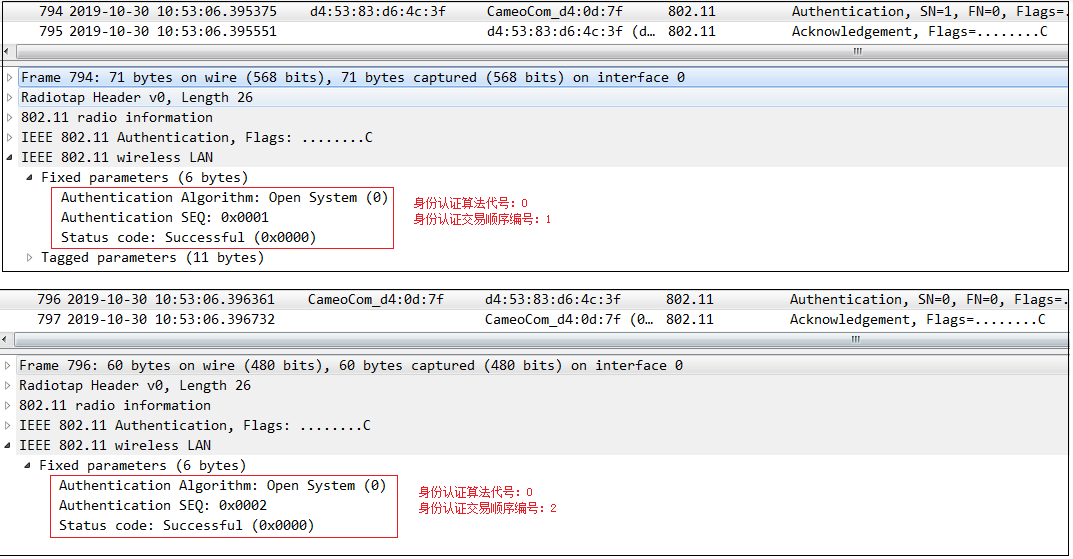Click destination d4:53:83:d6:4c:3f of packet 796
The image size is (1073, 559).
[553, 300]
